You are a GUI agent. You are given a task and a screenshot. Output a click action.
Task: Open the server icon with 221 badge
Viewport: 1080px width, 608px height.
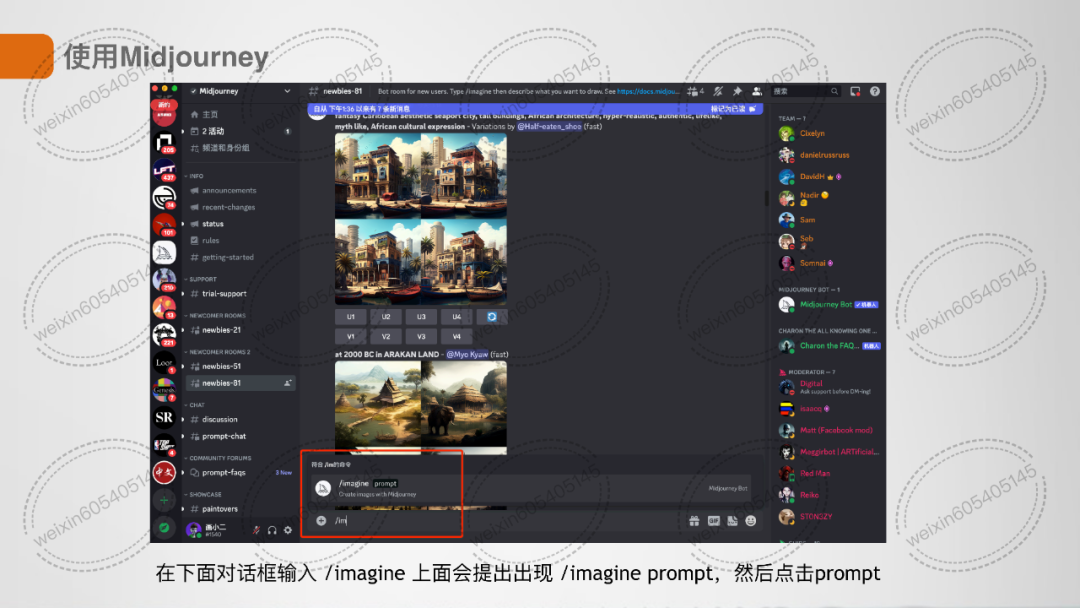[x=164, y=335]
